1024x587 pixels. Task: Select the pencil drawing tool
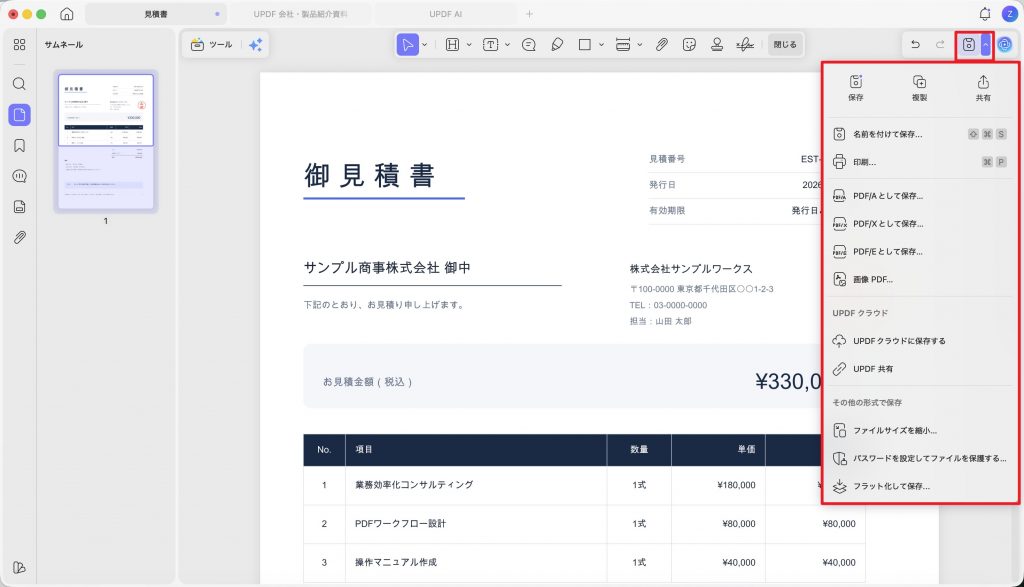[557, 44]
